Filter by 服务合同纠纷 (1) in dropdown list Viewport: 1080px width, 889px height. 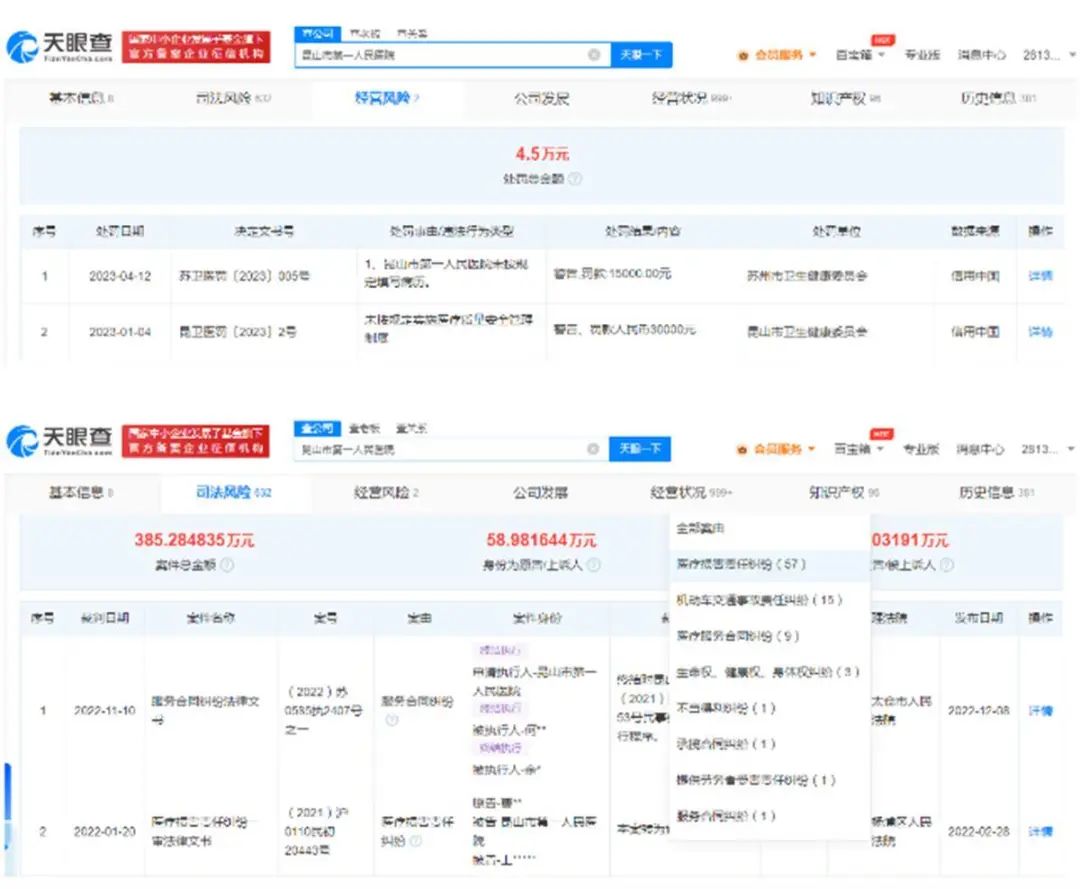click(x=770, y=816)
